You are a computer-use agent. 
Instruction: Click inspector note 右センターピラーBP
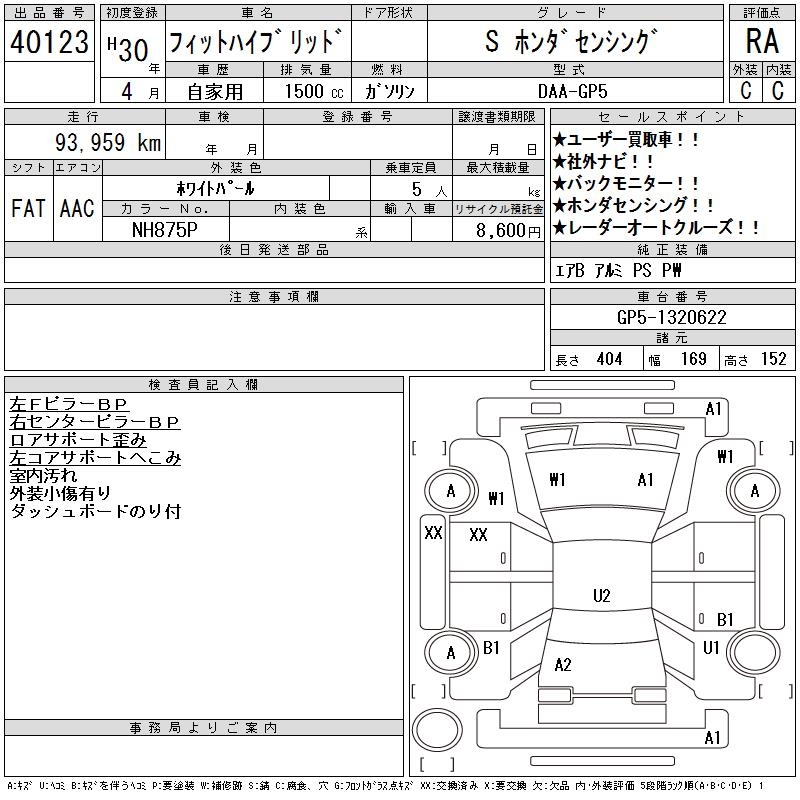[x=95, y=422]
